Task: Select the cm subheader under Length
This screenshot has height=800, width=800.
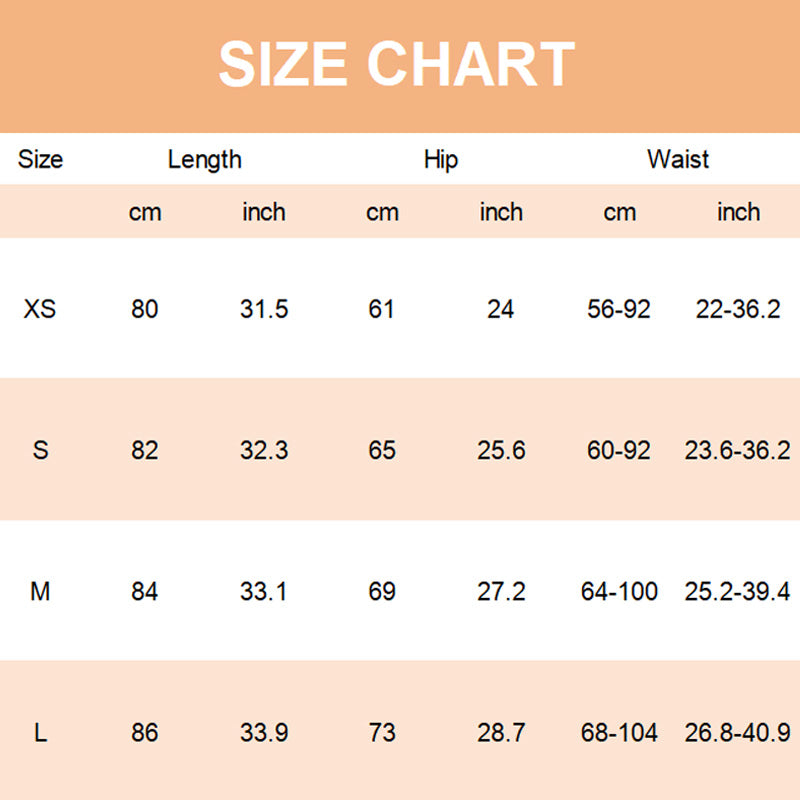Action: click(x=145, y=212)
